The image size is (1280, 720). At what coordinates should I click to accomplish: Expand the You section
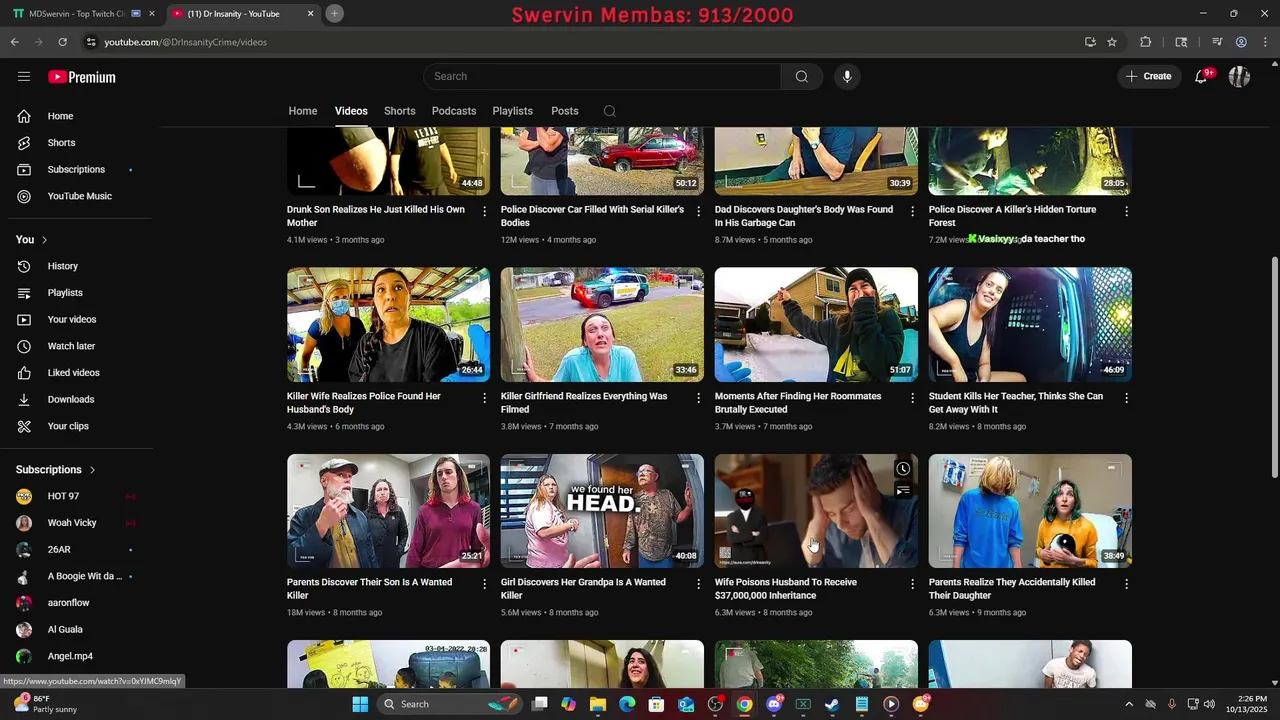pos(32,240)
